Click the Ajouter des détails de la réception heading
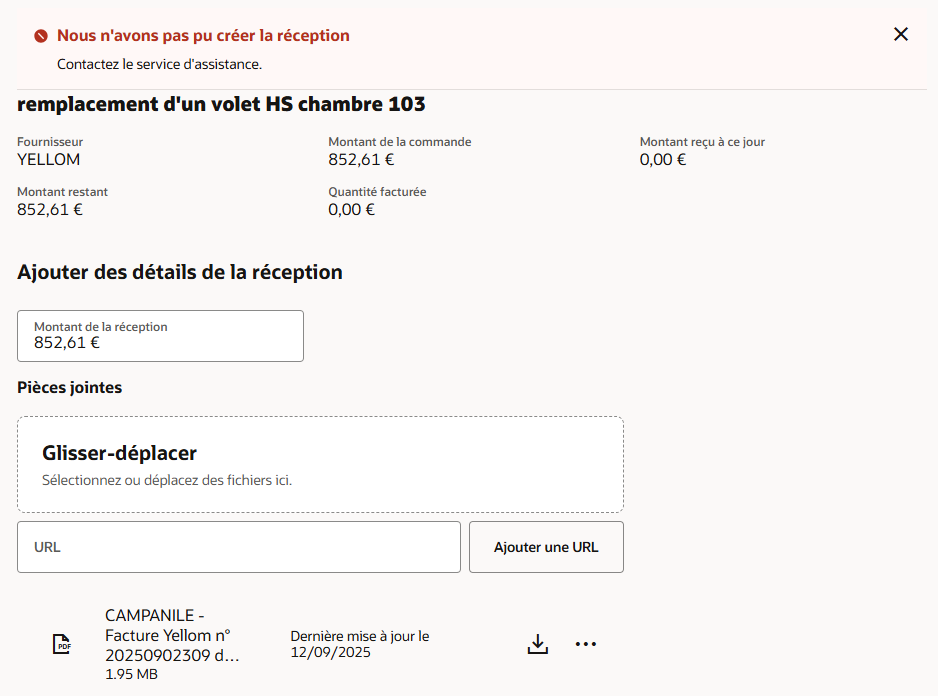The width and height of the screenshot is (938, 696). coord(178,271)
